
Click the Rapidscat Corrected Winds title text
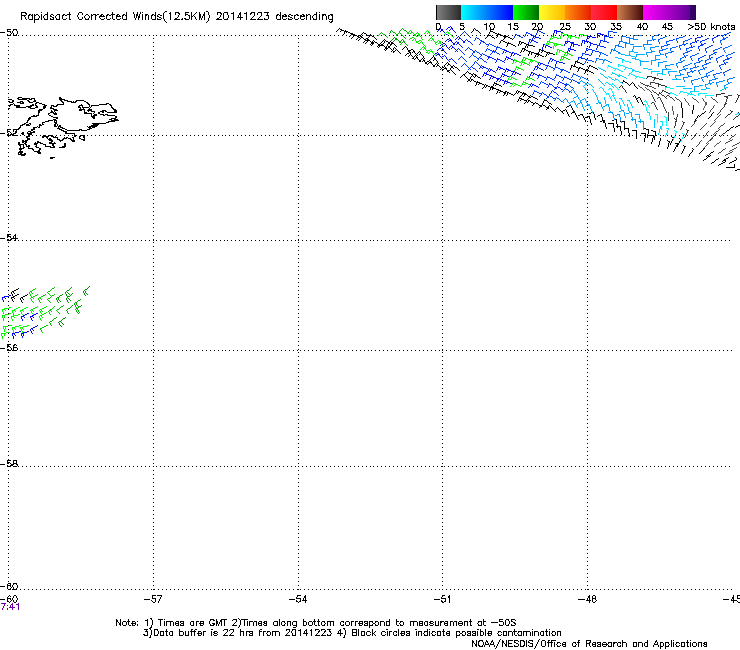[x=177, y=16]
